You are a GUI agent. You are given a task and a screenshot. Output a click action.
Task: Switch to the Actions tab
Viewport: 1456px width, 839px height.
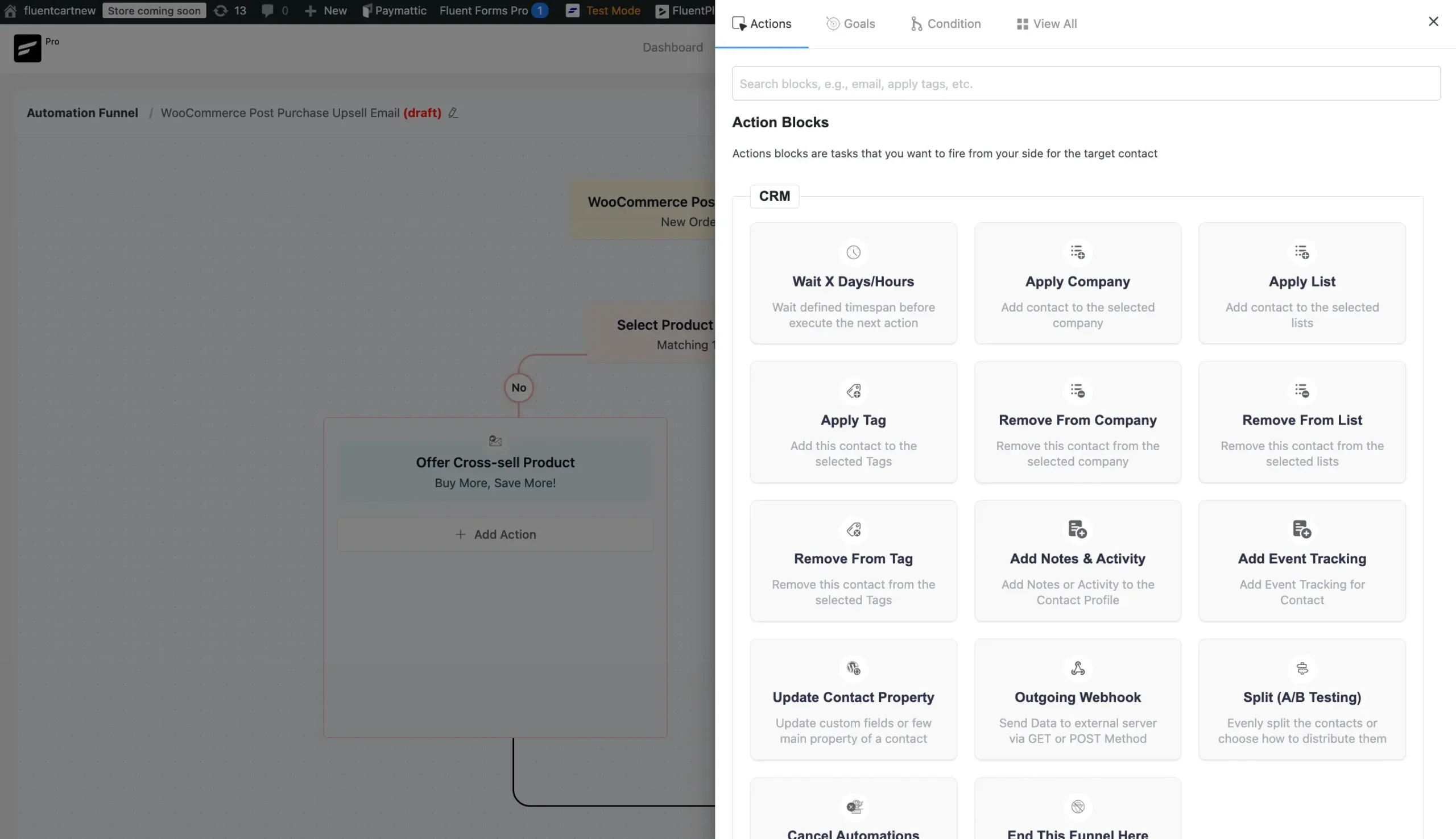pyautogui.click(x=762, y=24)
